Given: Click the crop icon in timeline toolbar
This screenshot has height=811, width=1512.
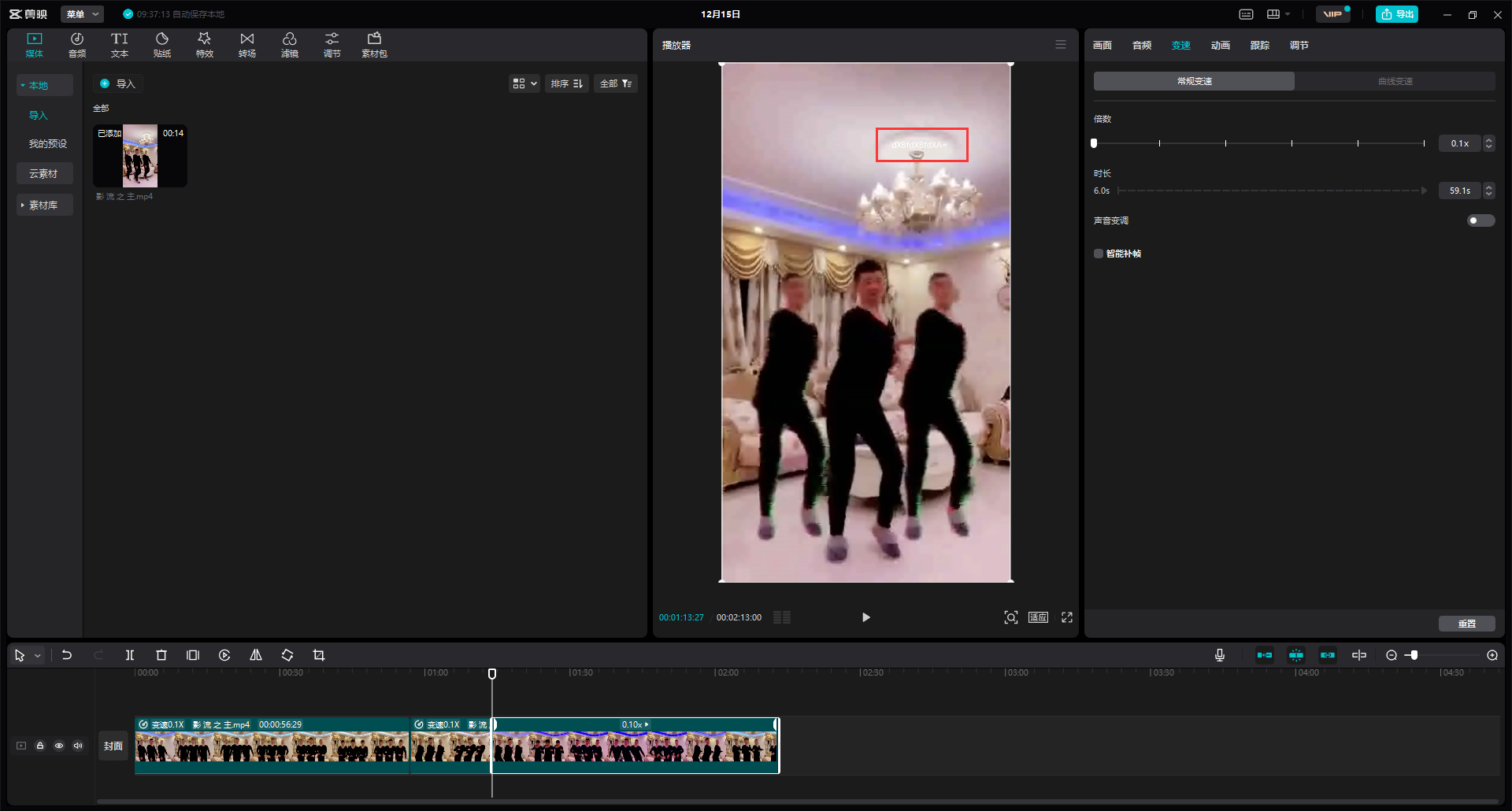Looking at the screenshot, I should click(x=319, y=655).
